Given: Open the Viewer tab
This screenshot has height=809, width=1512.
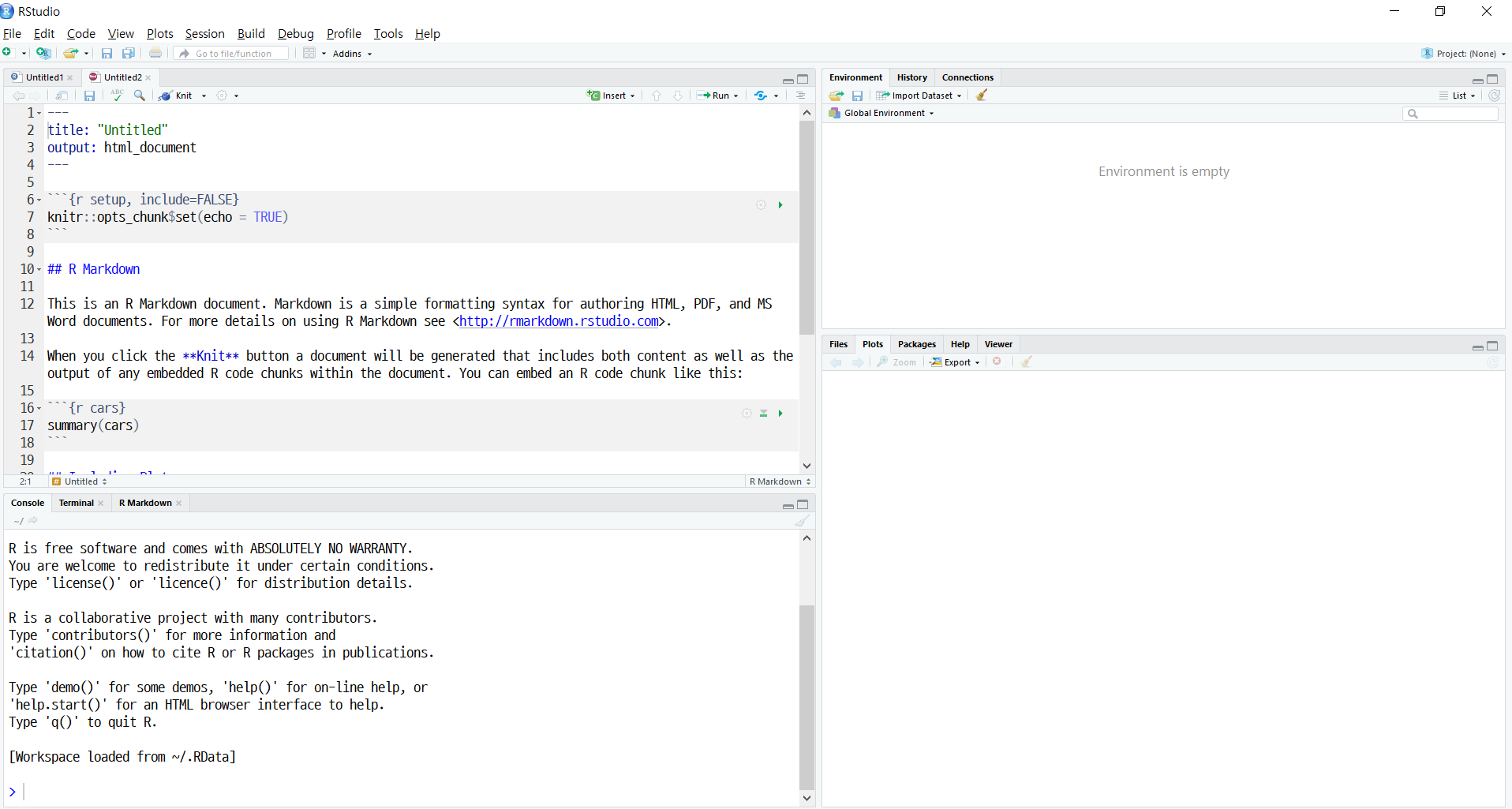Looking at the screenshot, I should pyautogui.click(x=998, y=344).
